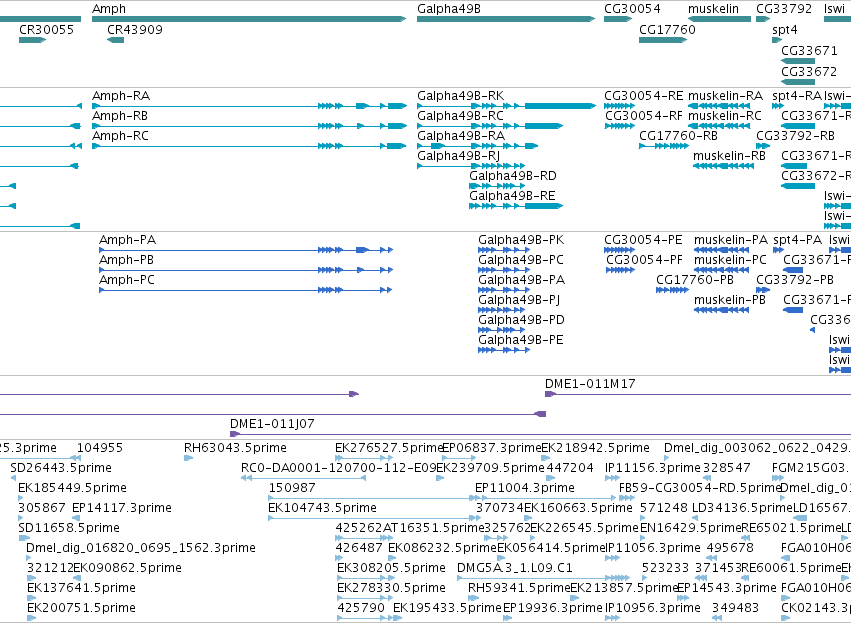
Task: Select the Amph-PB protein label
Action: (x=126, y=260)
